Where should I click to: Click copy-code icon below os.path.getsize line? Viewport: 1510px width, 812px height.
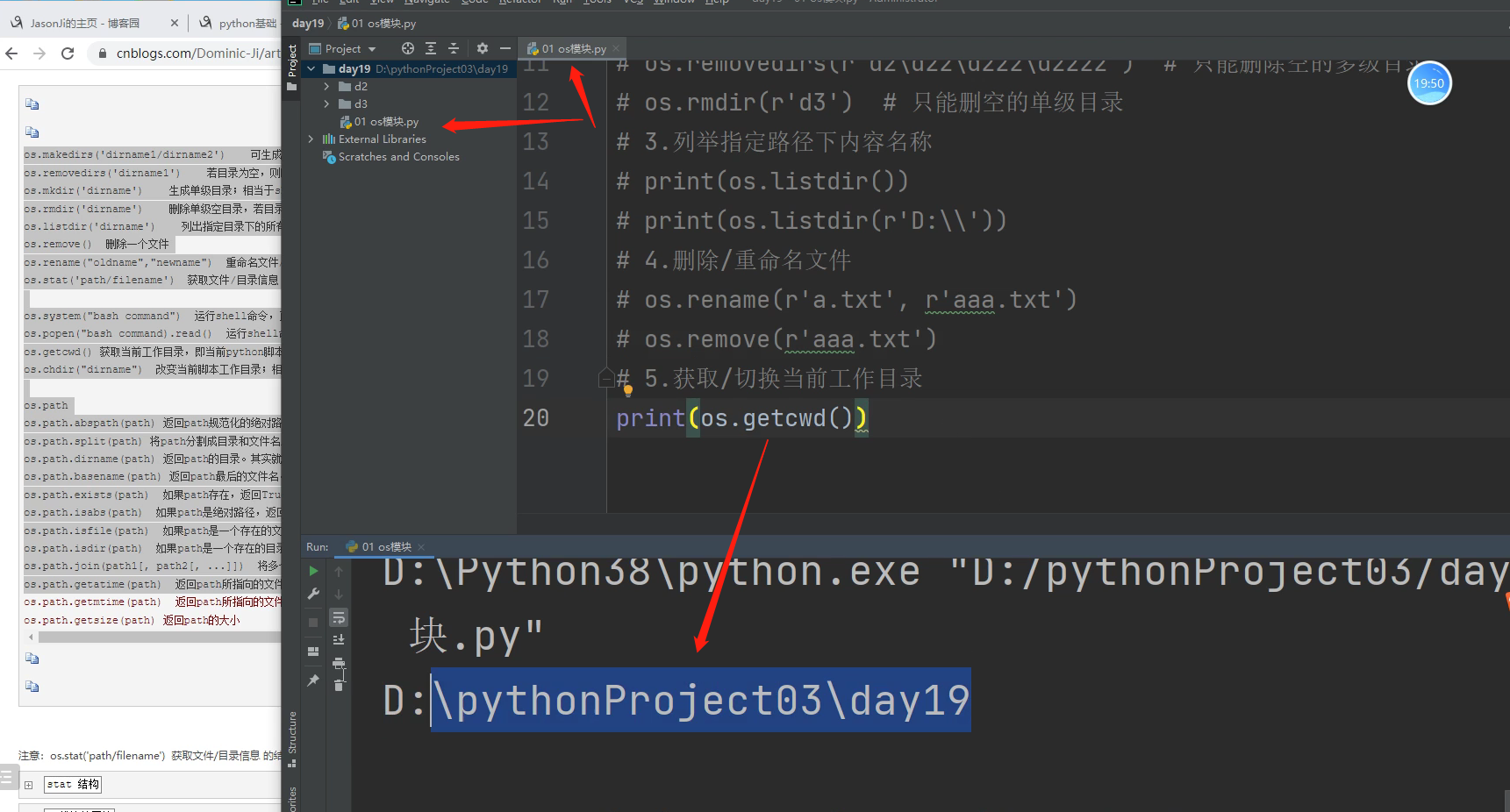tap(32, 659)
